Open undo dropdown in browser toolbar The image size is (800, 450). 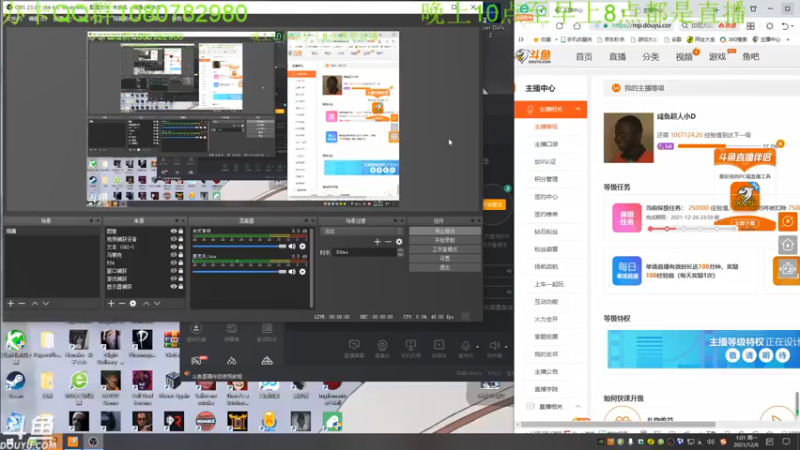[x=793, y=26]
